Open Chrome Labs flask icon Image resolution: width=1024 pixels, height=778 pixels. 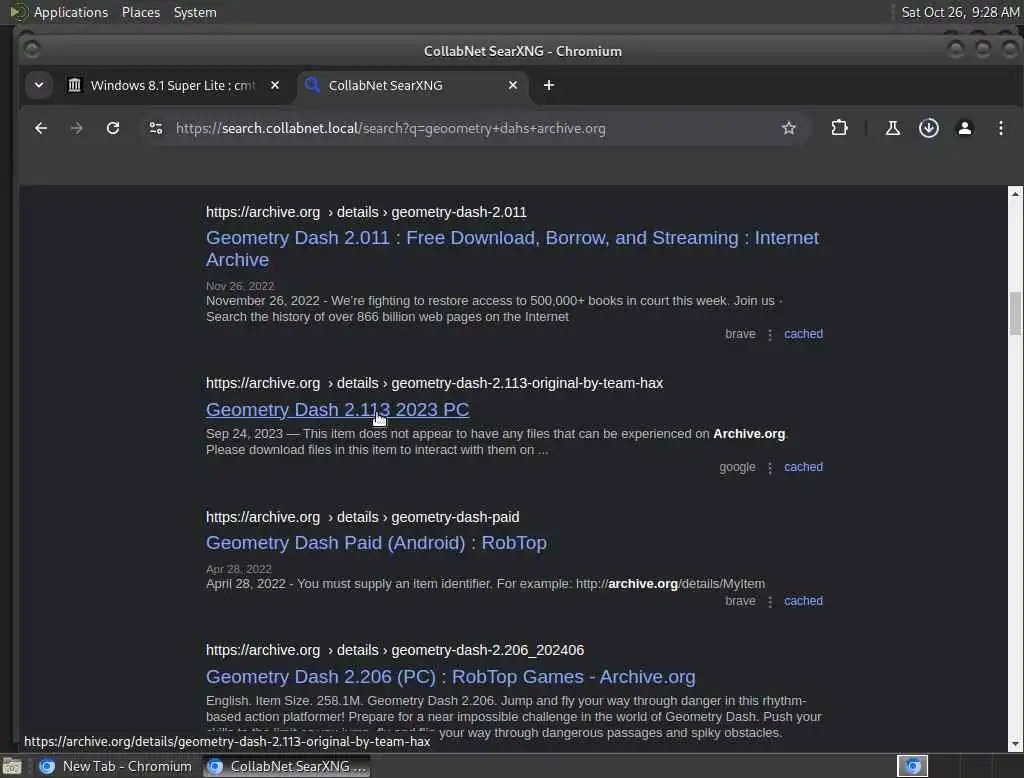pos(893,128)
